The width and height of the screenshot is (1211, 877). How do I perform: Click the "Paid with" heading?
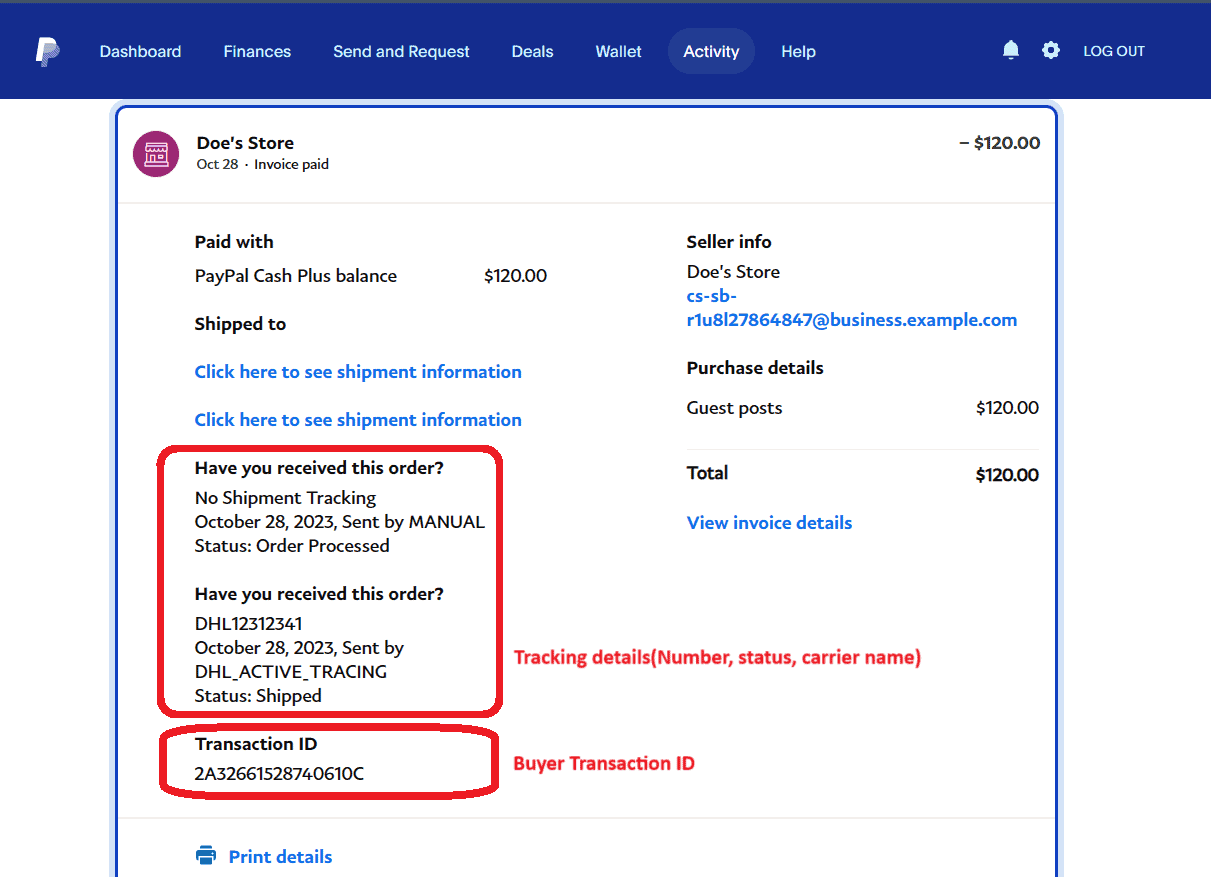[234, 242]
